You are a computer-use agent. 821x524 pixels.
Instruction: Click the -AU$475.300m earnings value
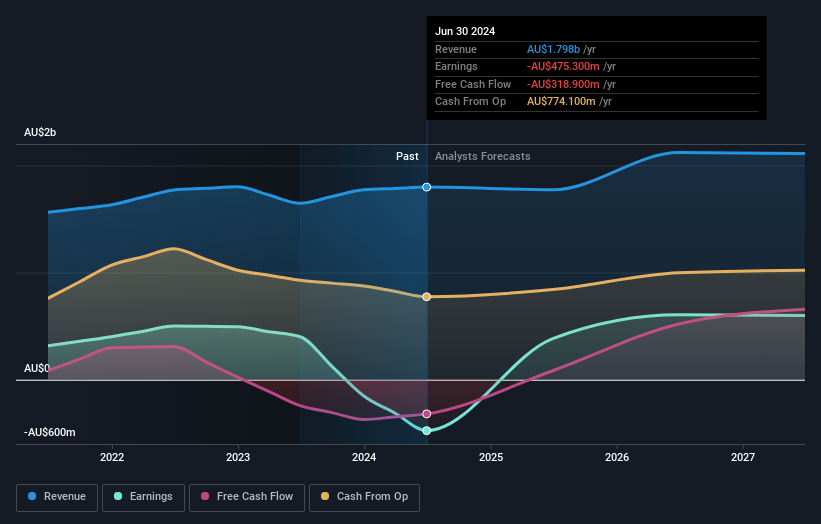pos(563,66)
